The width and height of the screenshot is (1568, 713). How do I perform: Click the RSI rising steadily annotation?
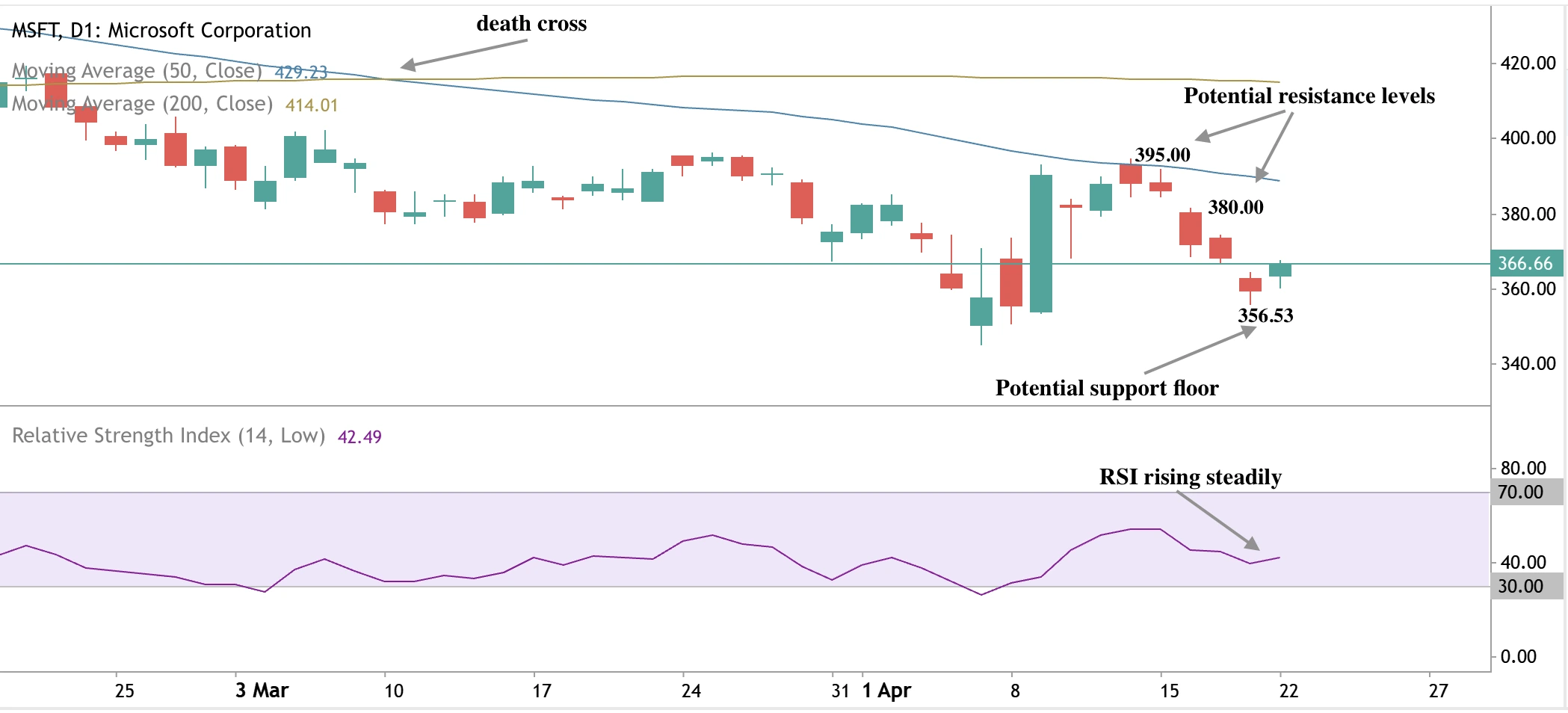tap(1190, 476)
